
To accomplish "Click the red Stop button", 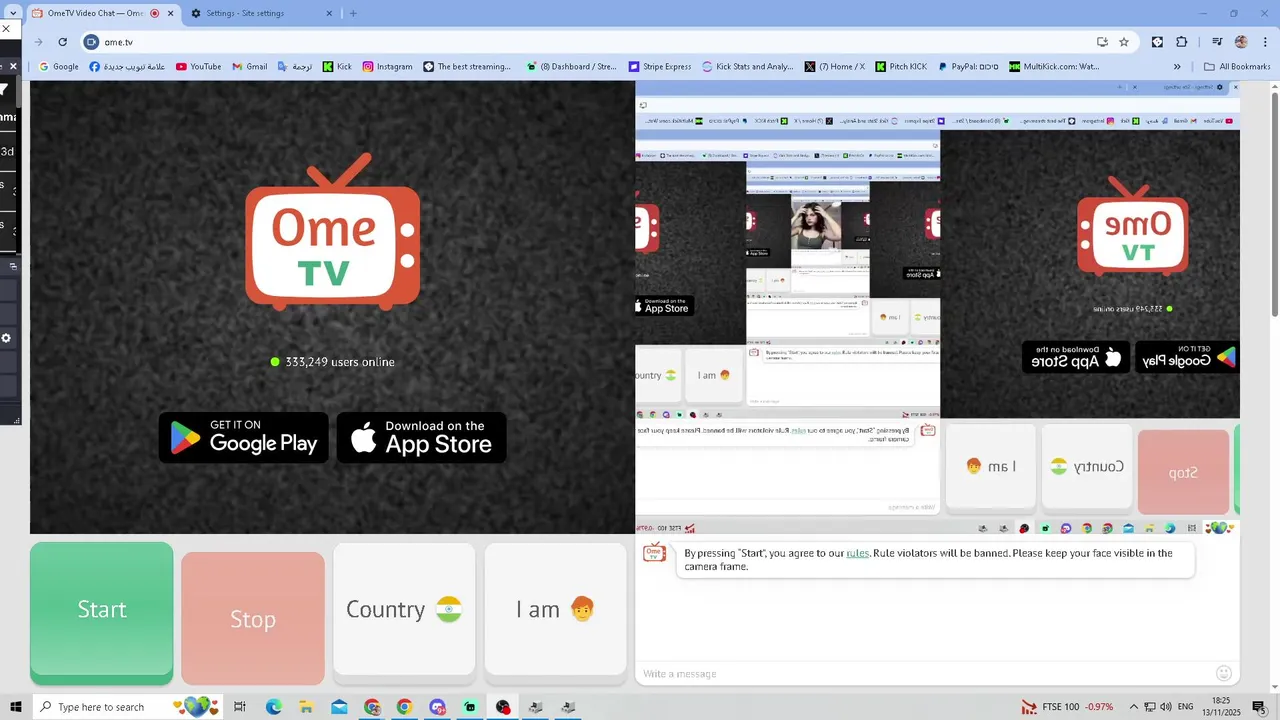I will [x=253, y=619].
